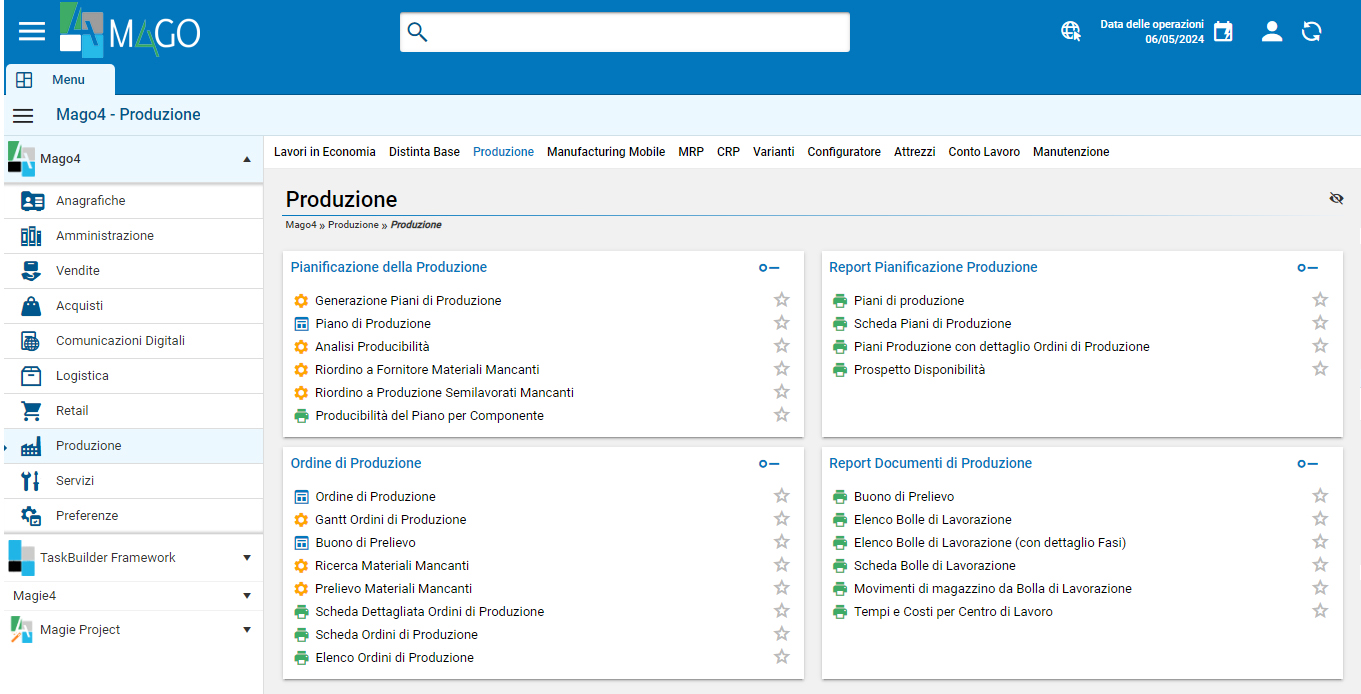This screenshot has width=1361, height=694.
Task: Click the Vendite hand icon
Action: pos(31,271)
